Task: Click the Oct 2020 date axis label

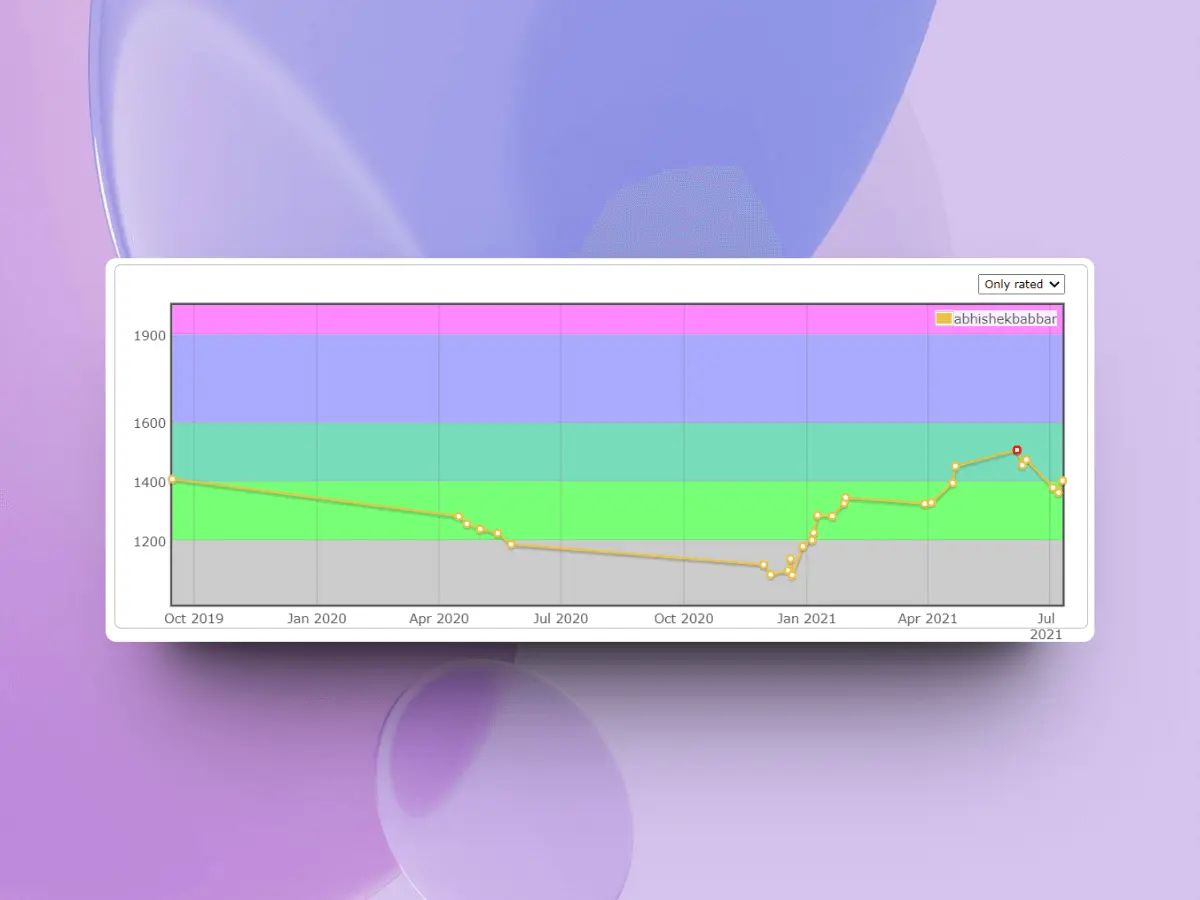Action: pos(683,618)
